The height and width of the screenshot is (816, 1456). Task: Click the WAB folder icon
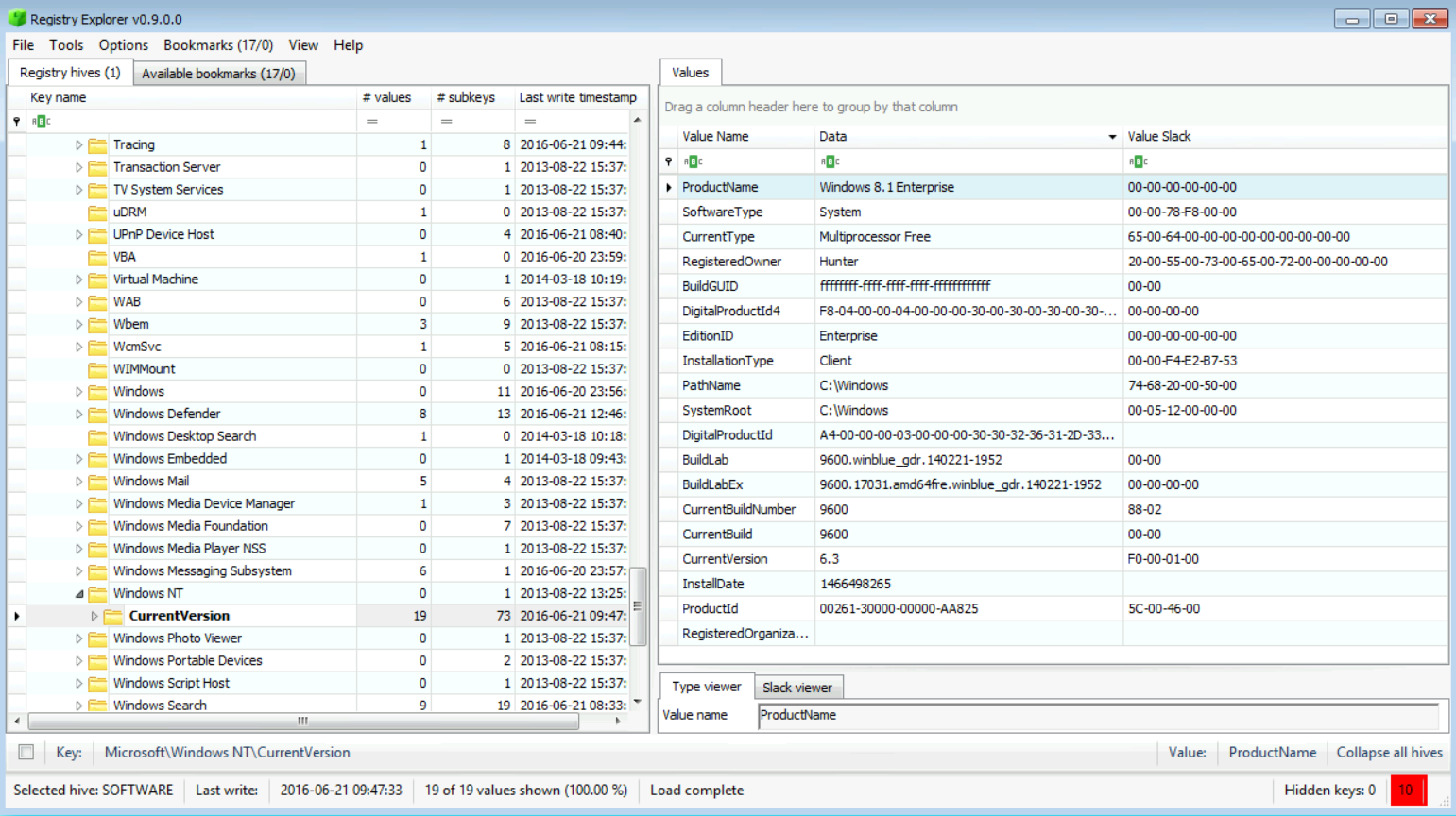pyautogui.click(x=97, y=302)
